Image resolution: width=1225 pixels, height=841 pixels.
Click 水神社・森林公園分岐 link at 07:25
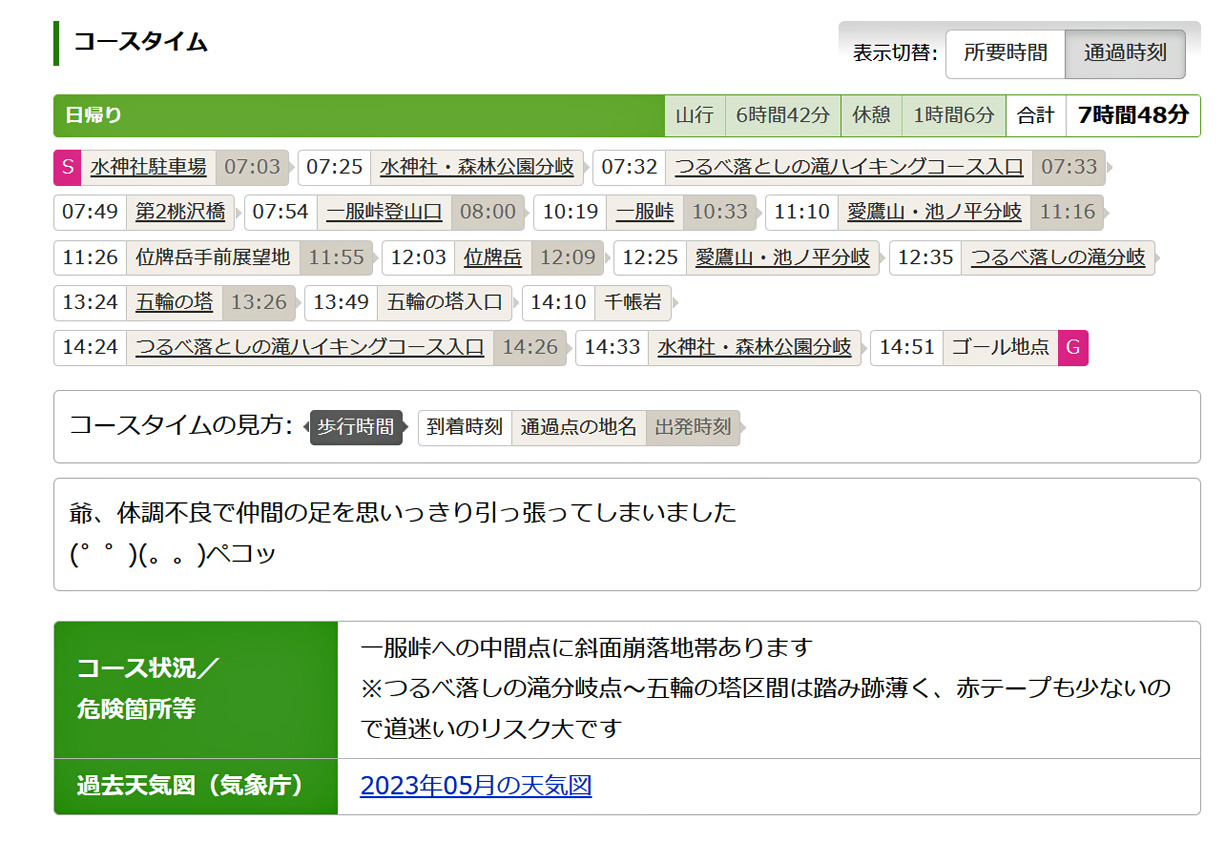pos(477,167)
